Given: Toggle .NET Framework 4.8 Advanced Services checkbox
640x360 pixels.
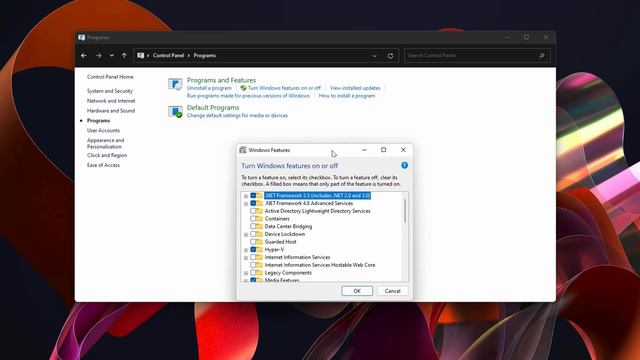Looking at the screenshot, I should [x=253, y=203].
